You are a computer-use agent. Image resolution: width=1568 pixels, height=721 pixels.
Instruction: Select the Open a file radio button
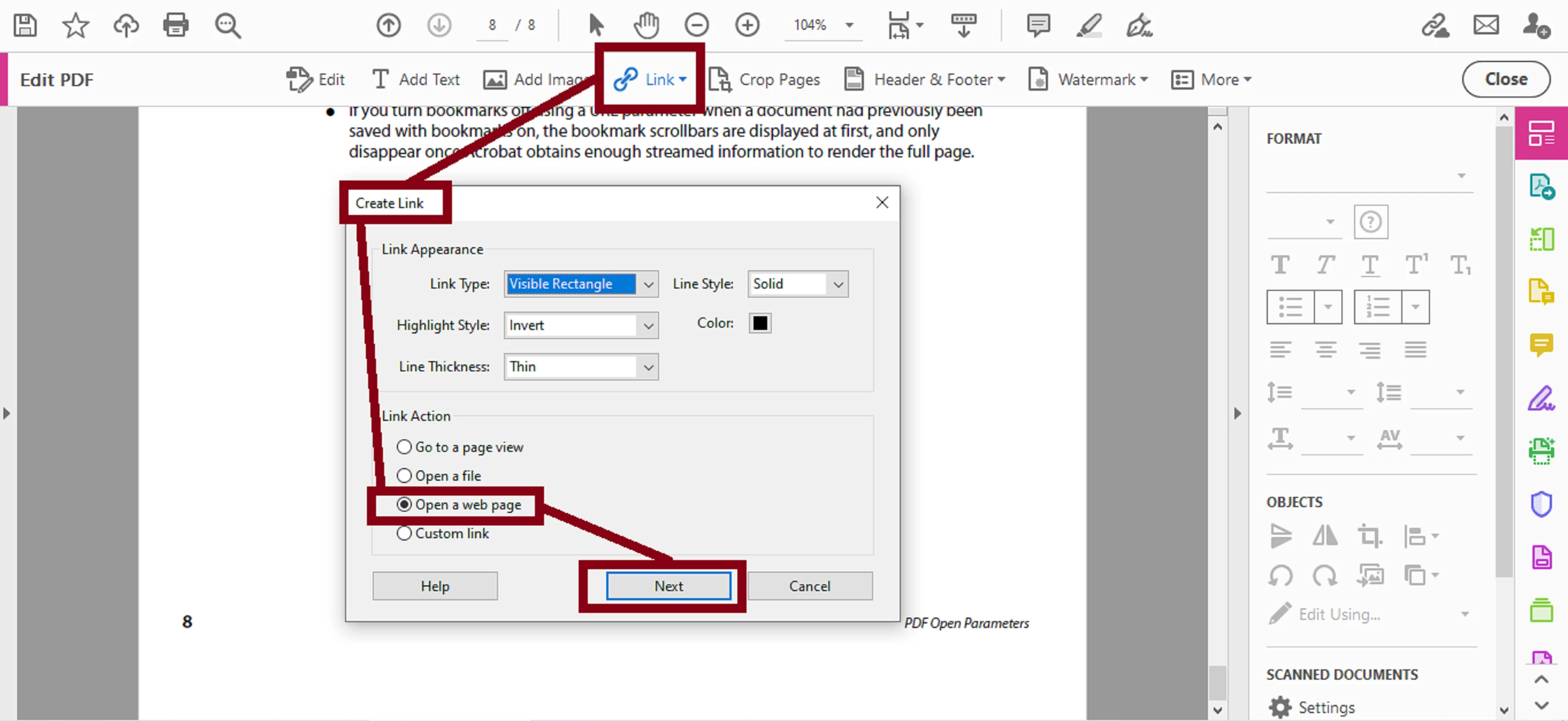click(x=404, y=476)
